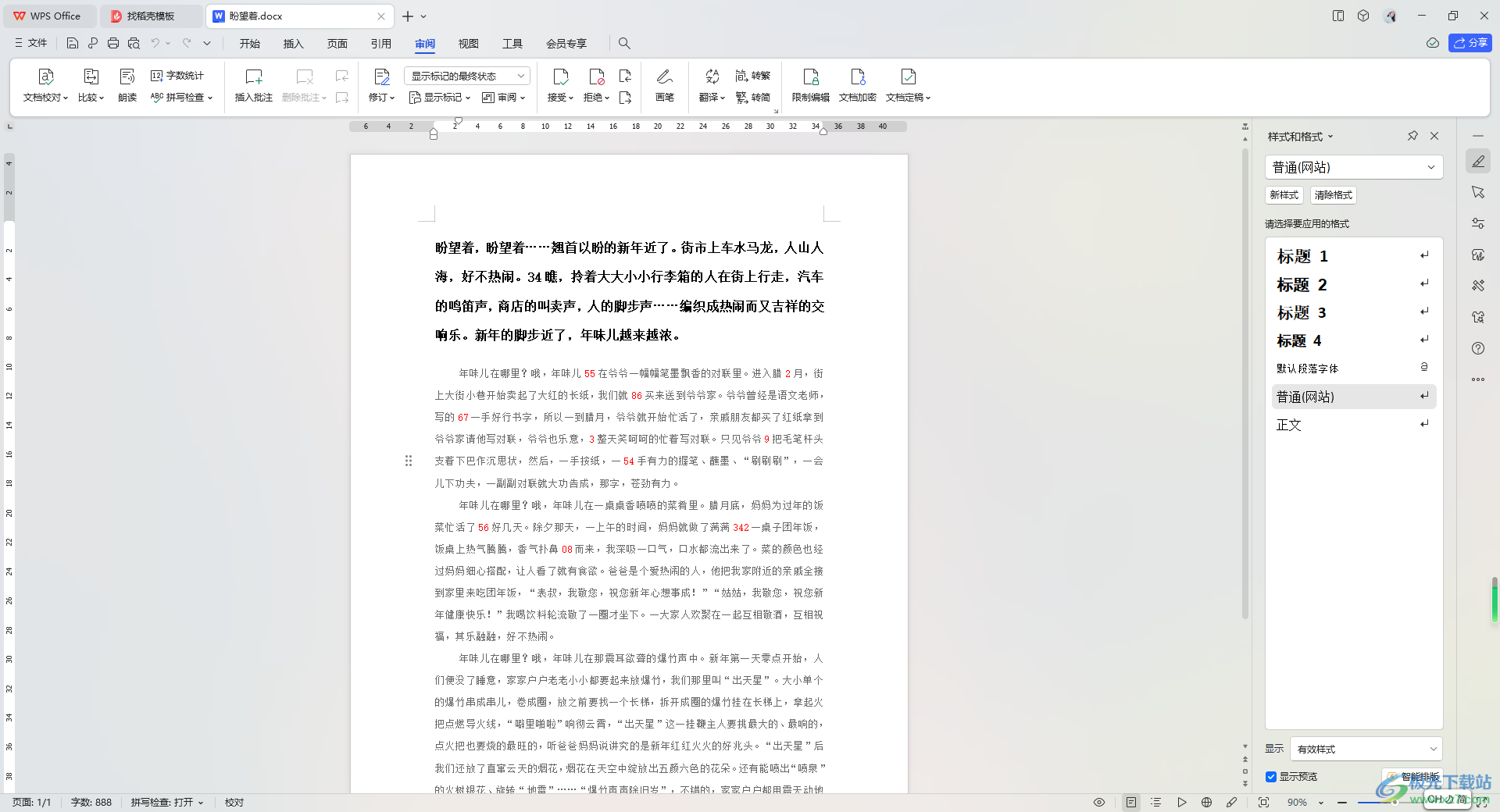Convert text with 转简 button
Viewport: 1500px width, 812px height.
(753, 98)
